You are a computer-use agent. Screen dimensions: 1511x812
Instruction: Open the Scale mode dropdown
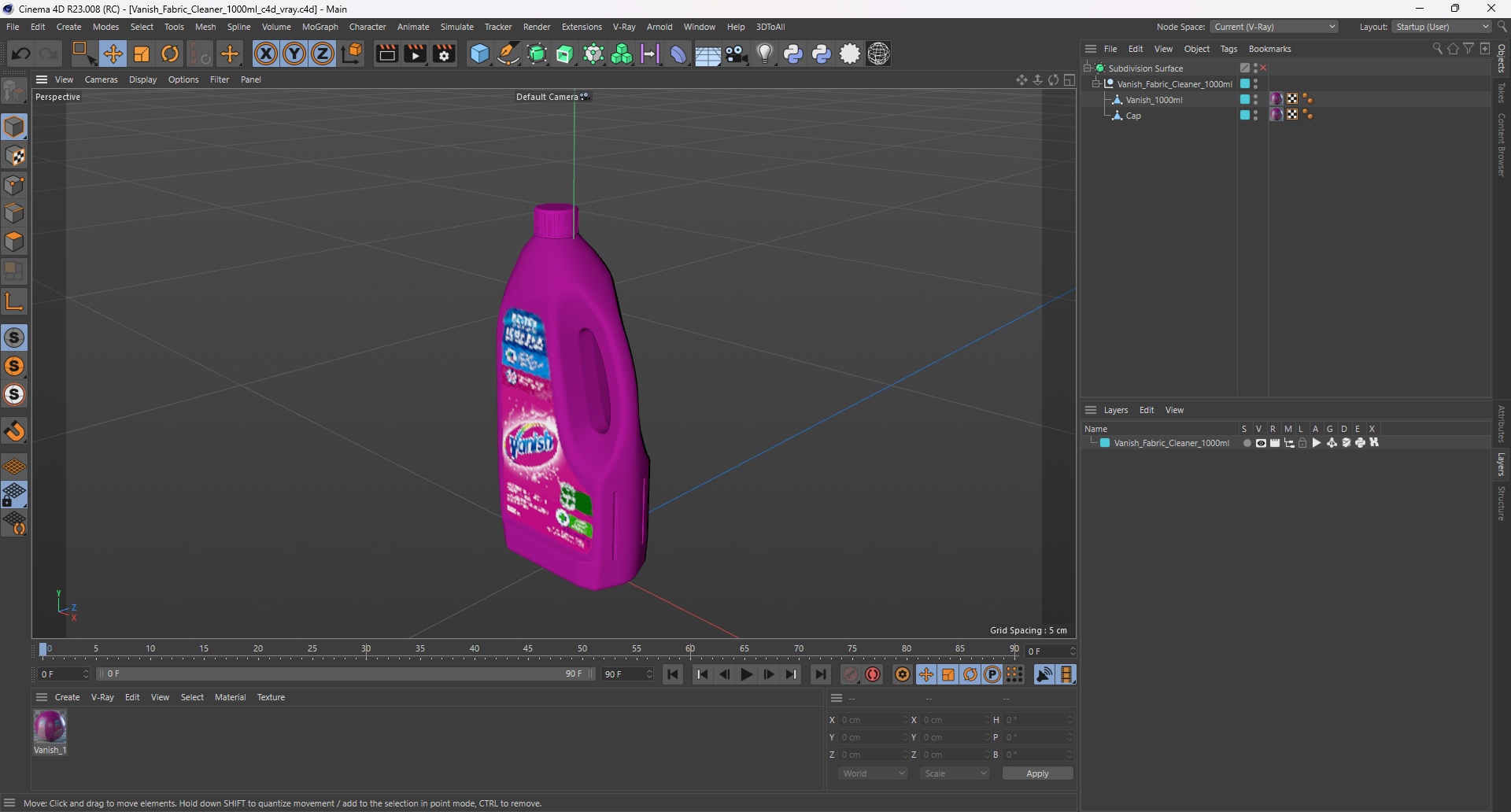pos(955,773)
